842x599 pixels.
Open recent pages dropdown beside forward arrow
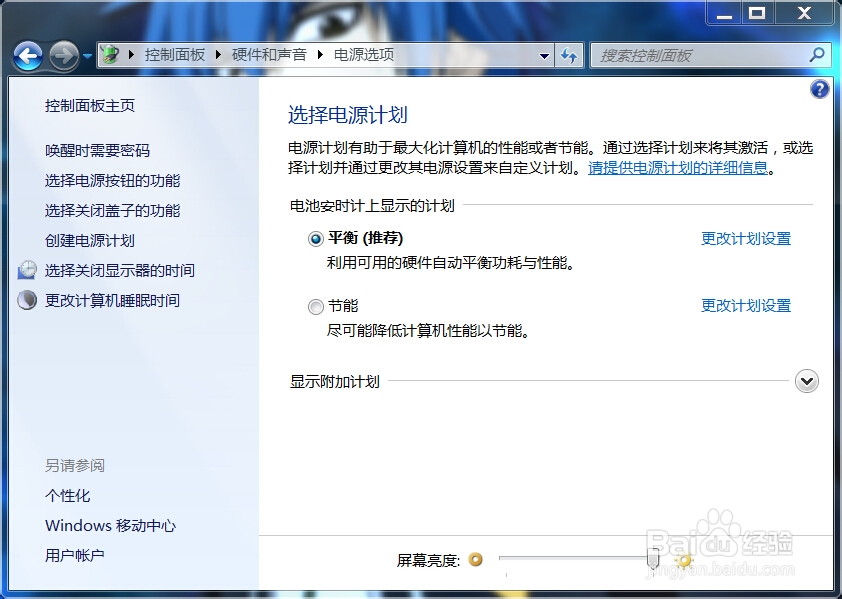click(86, 55)
